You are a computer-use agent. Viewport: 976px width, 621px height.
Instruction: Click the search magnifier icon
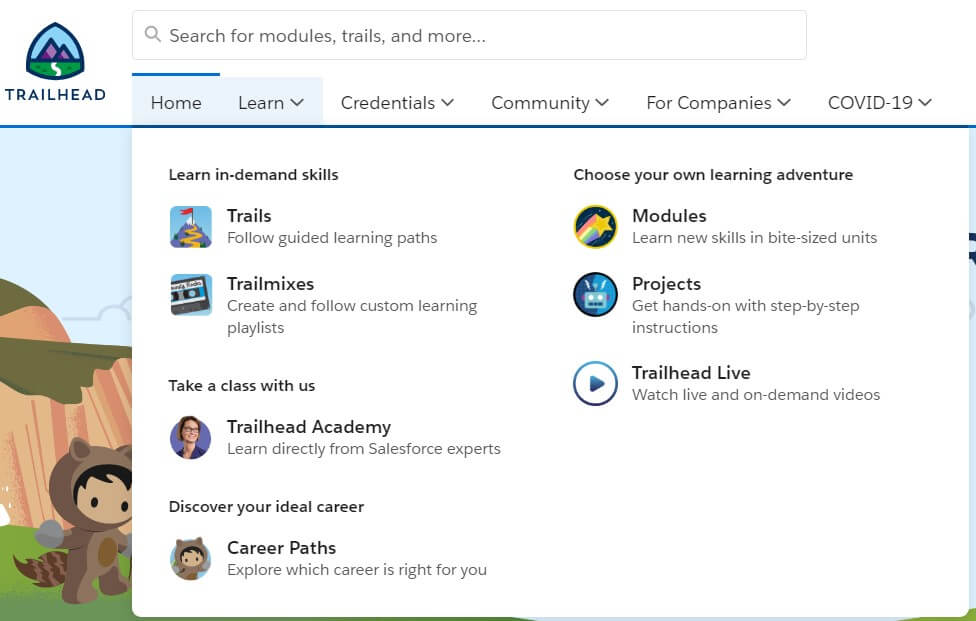153,35
